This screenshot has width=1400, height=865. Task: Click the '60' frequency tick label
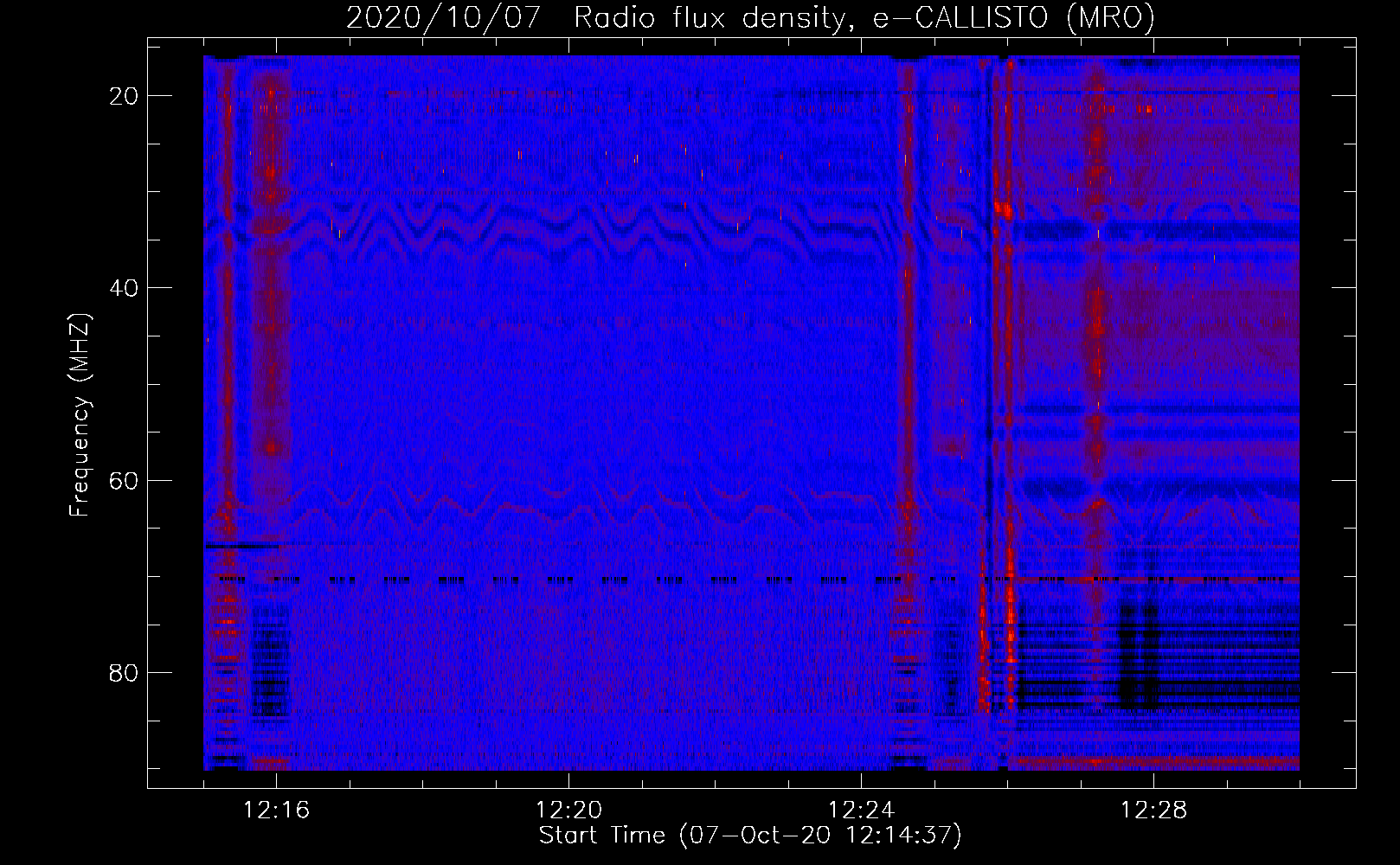tap(125, 480)
